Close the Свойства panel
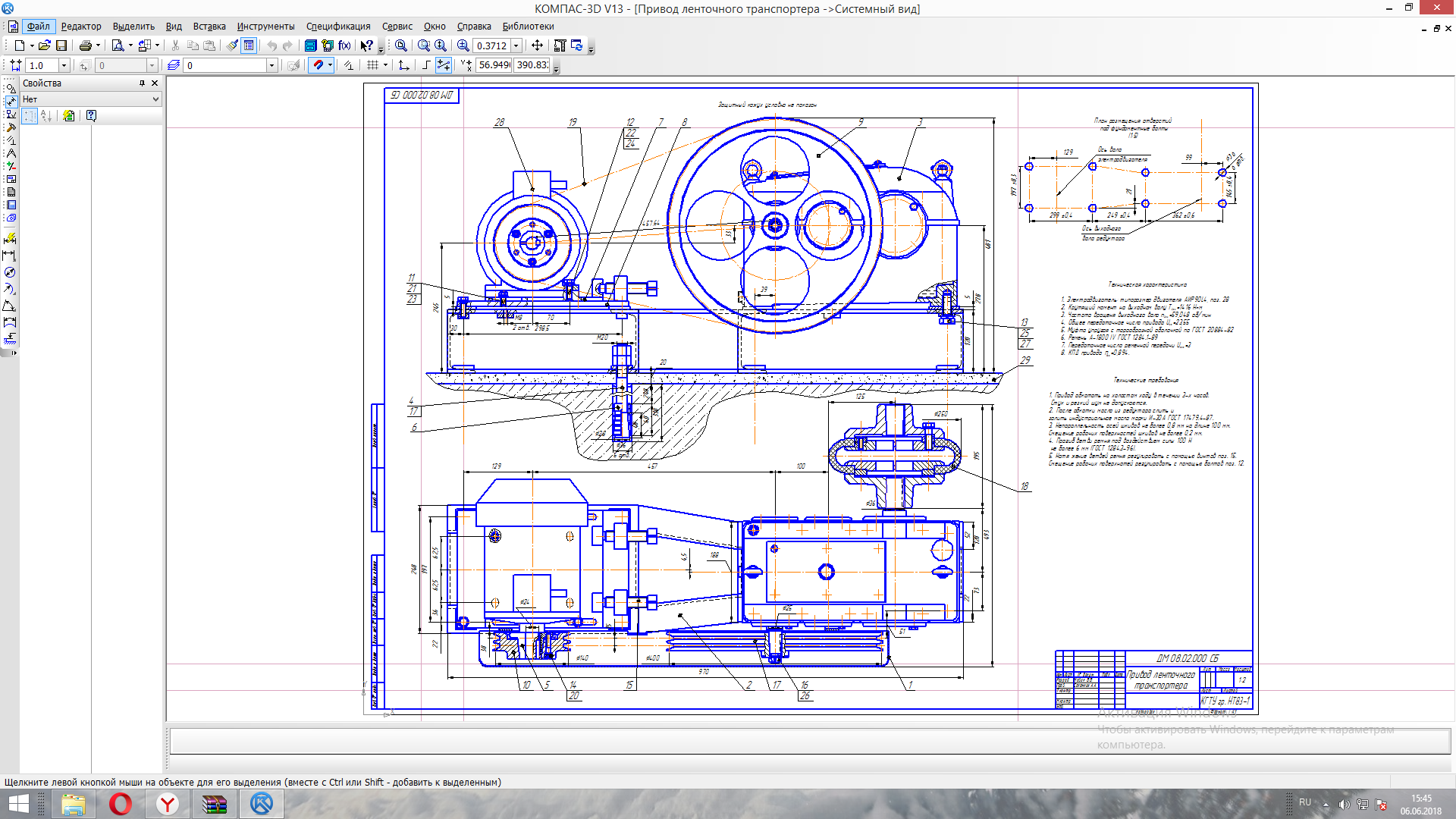The image size is (1456, 819). click(155, 83)
